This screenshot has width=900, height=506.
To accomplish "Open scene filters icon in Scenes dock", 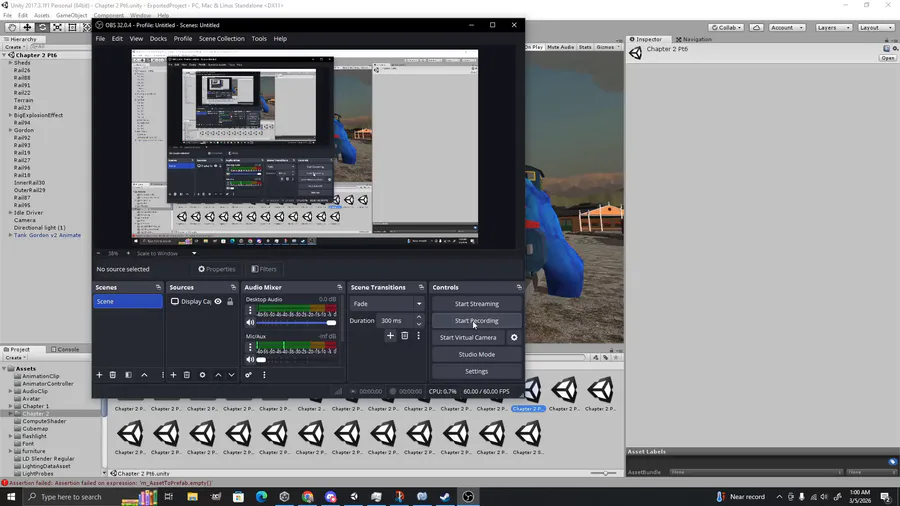I will click(129, 375).
